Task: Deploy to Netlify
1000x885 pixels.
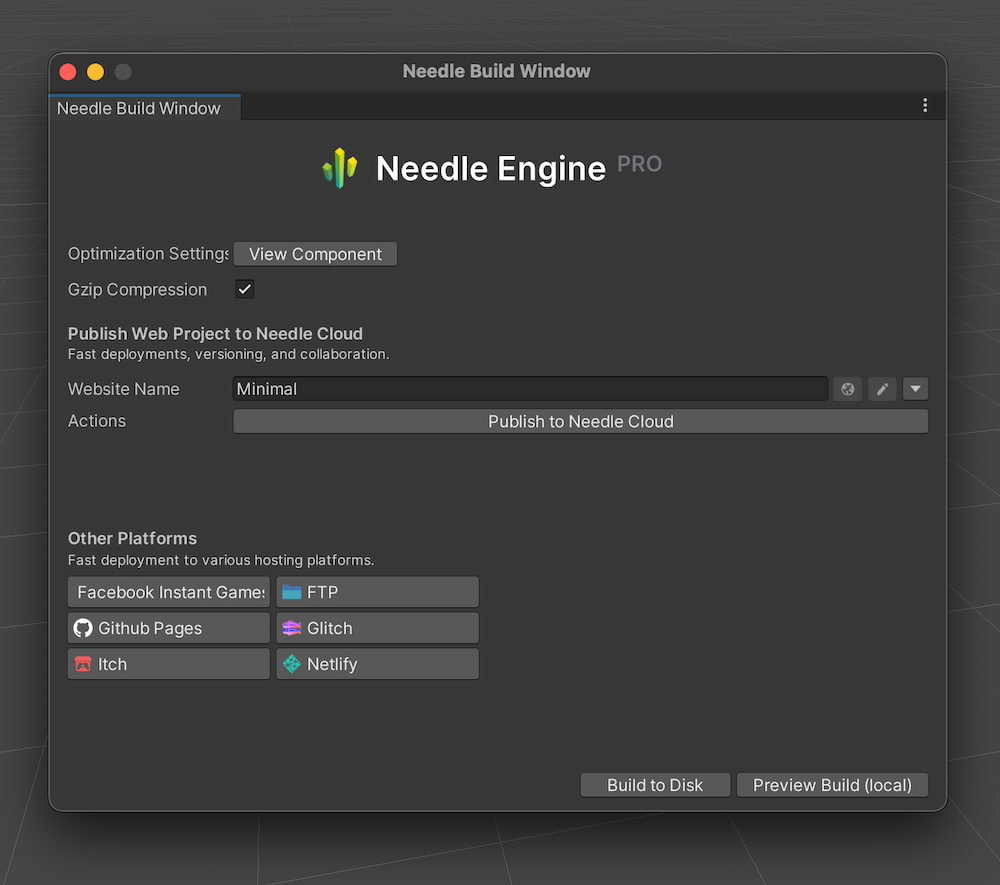Action: (377, 664)
